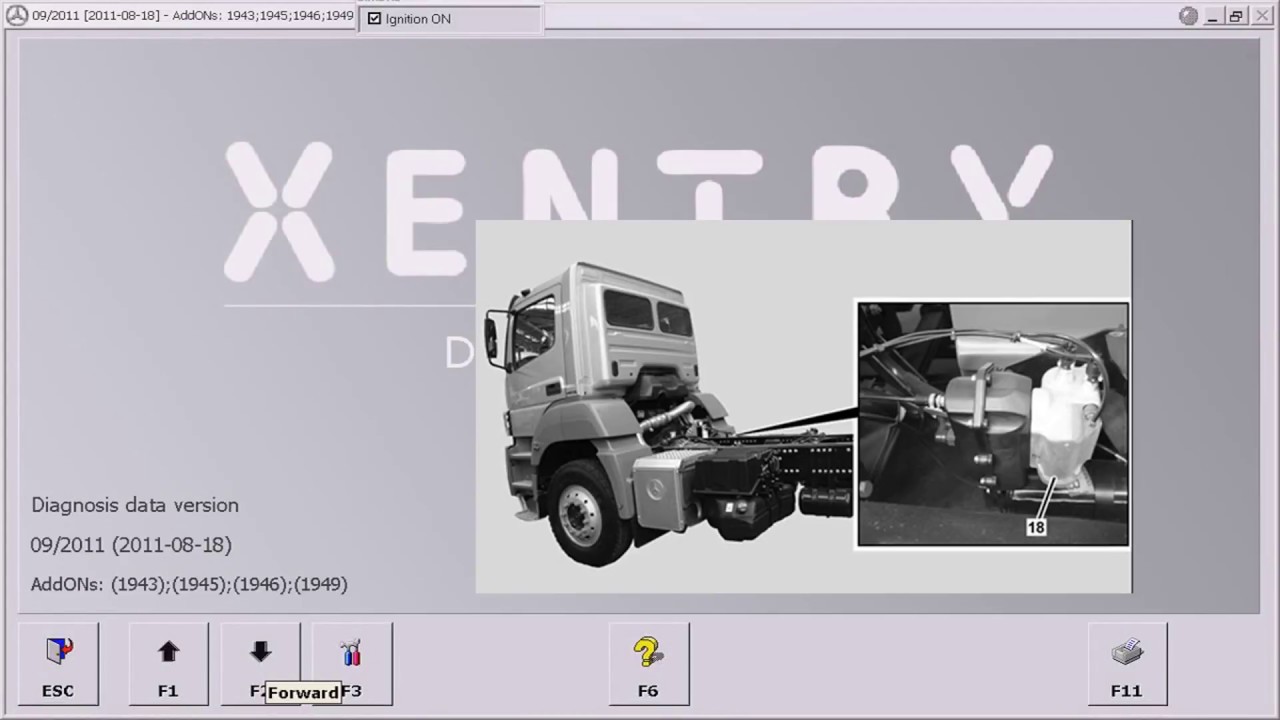Click the AddOns: (1943);(1945);(1946);(1949) line
Image resolution: width=1280 pixels, height=720 pixels.
(x=189, y=584)
